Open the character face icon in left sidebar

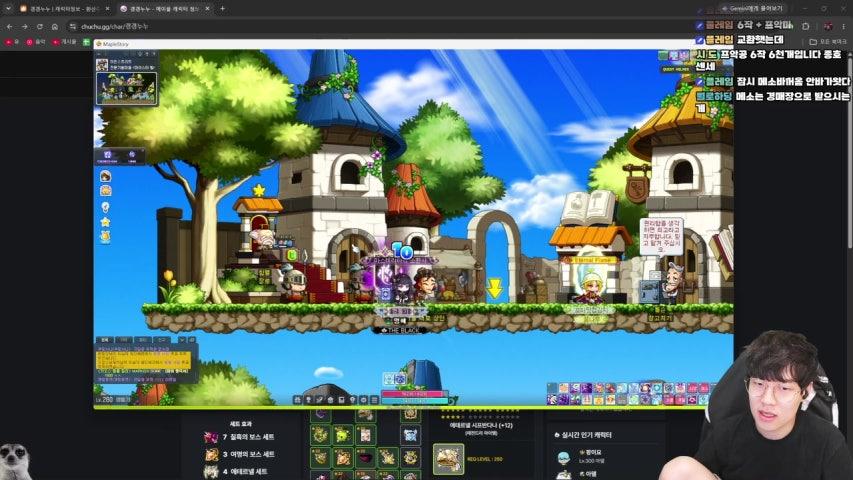(106, 176)
